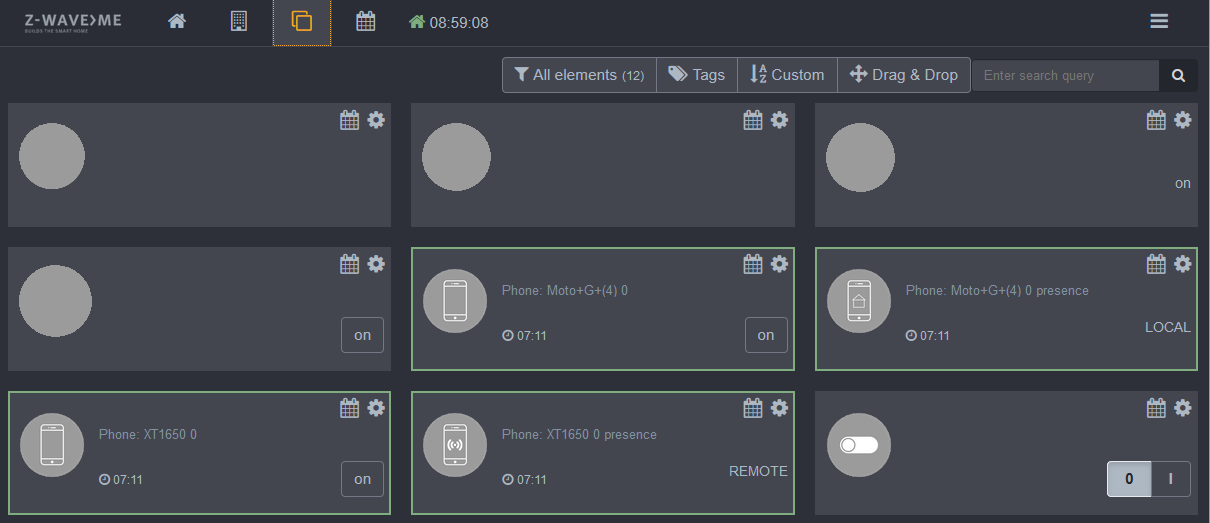Open event history for Moto+G+(4) 0 presence
Screen dimensions: 1210x523
coord(1156,264)
